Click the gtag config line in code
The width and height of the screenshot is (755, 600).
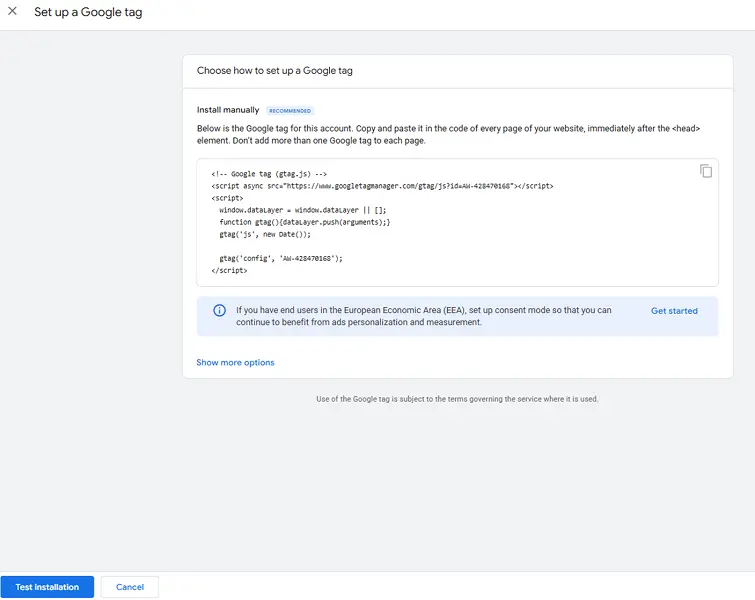[281, 259]
